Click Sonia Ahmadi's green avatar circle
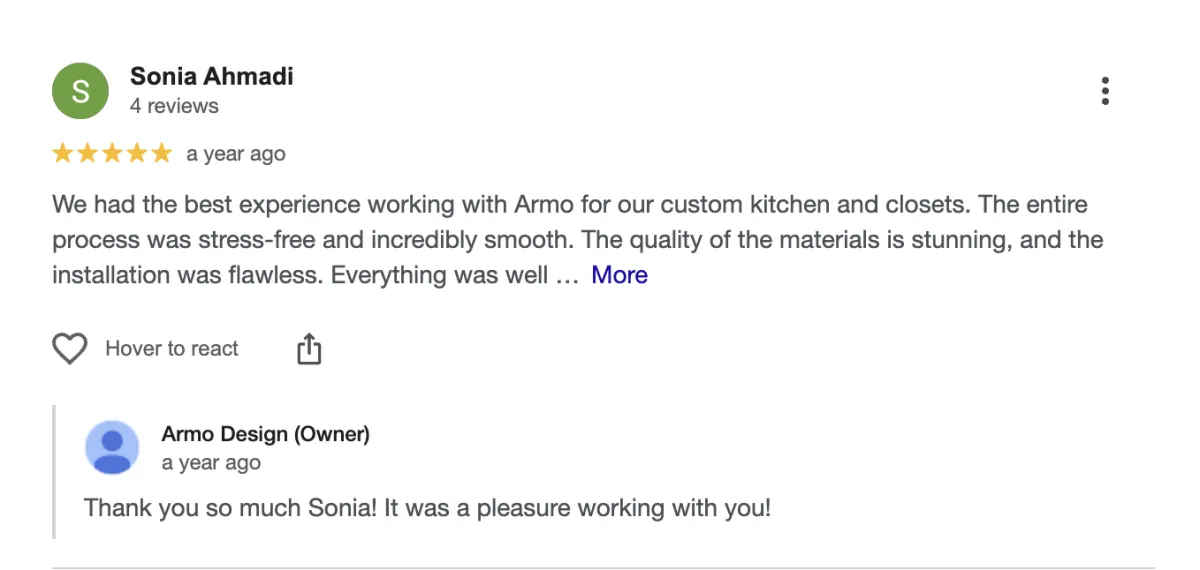Screen dimensions: 1200x570 [80, 90]
